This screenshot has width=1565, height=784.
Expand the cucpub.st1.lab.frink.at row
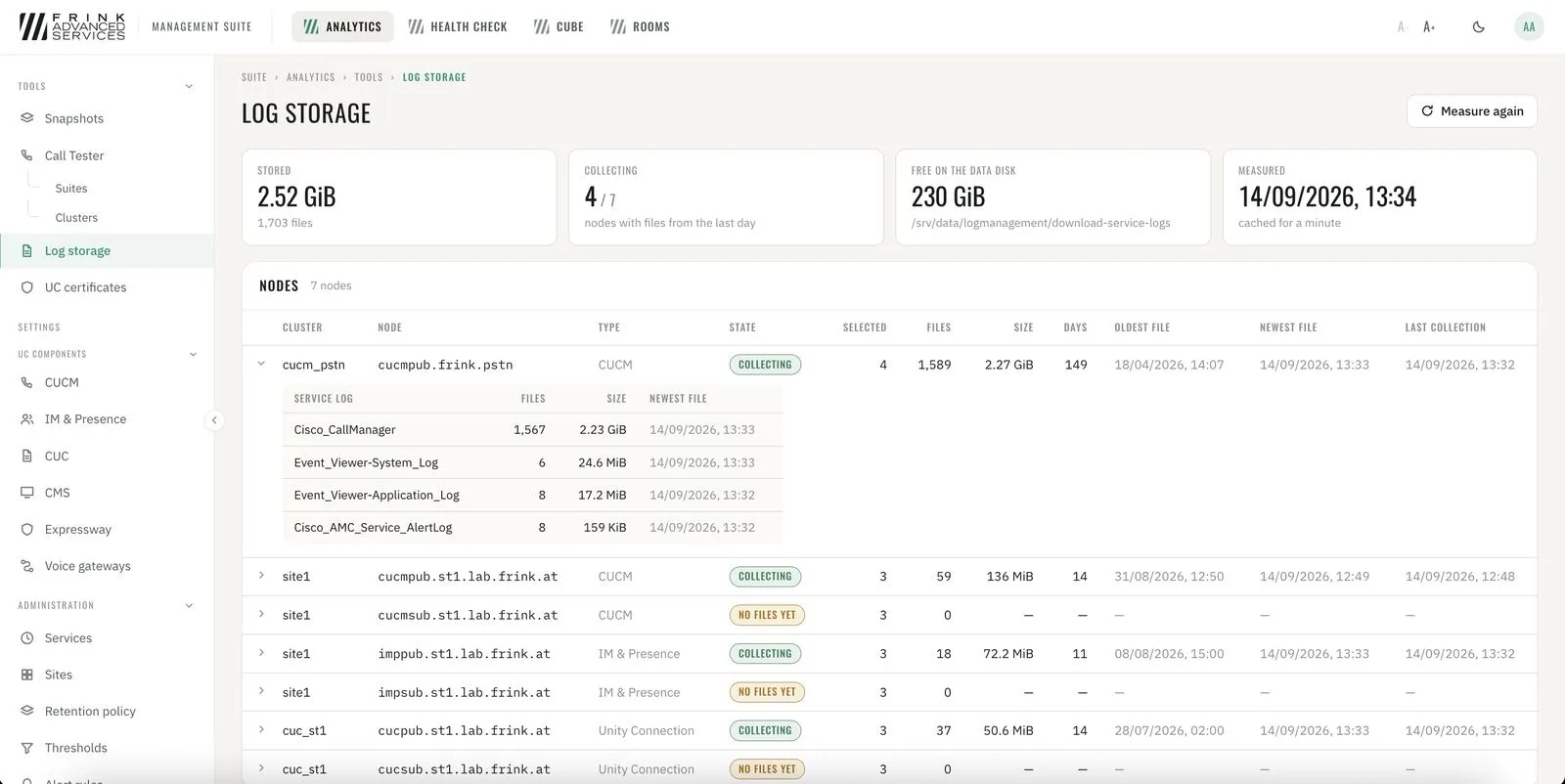coord(261,730)
